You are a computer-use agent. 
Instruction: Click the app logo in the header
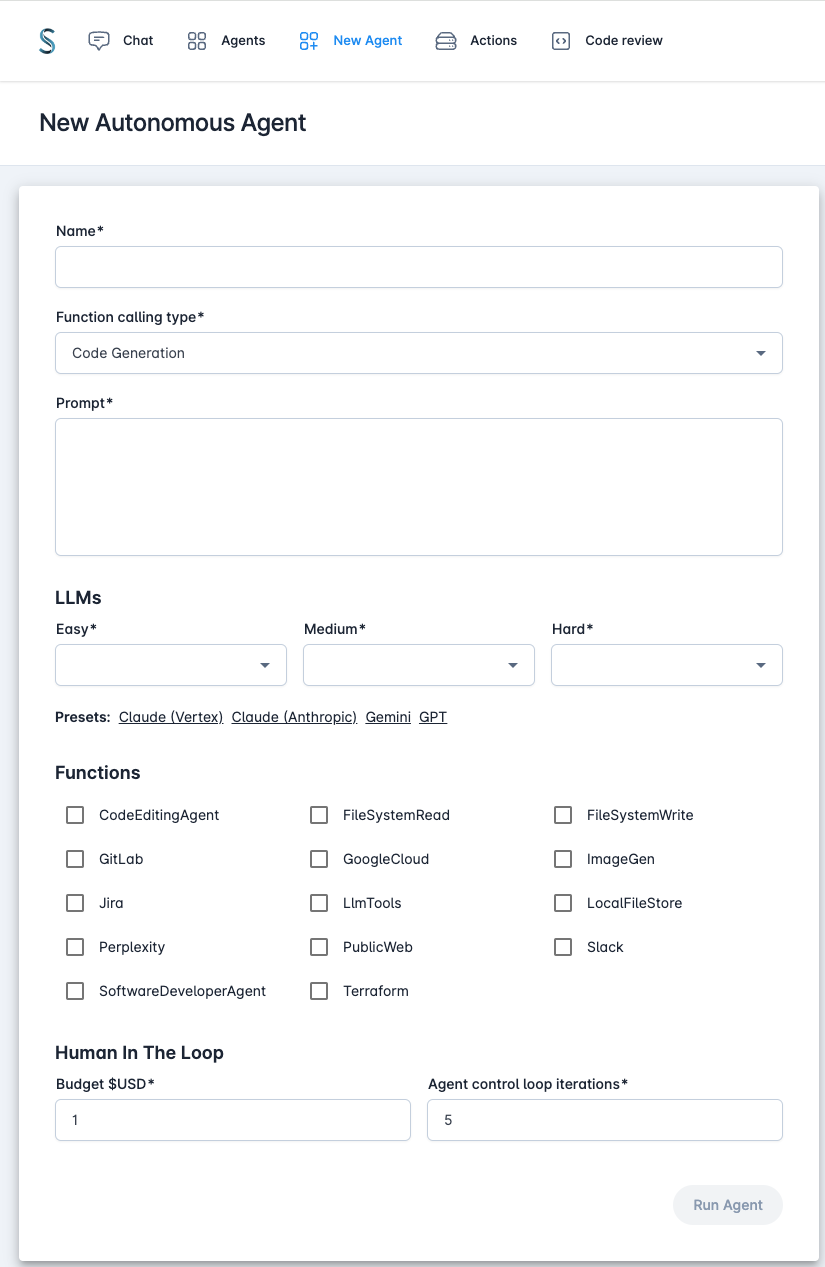coord(47,41)
